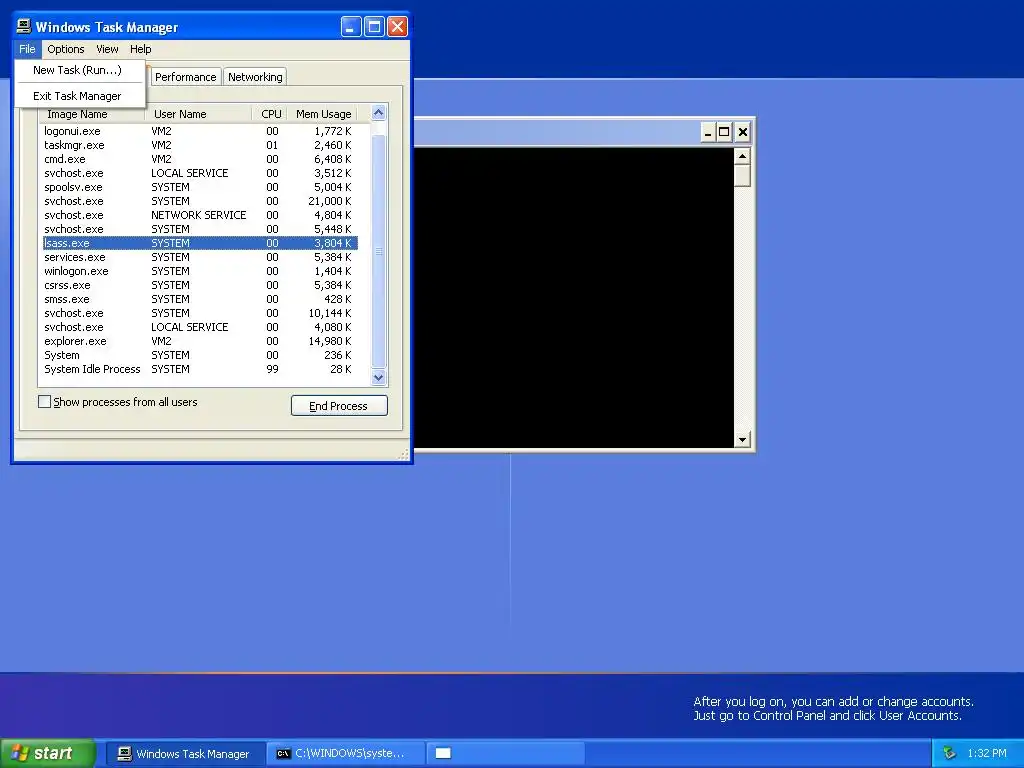Select the taskmgr.exe process row

[199, 145]
